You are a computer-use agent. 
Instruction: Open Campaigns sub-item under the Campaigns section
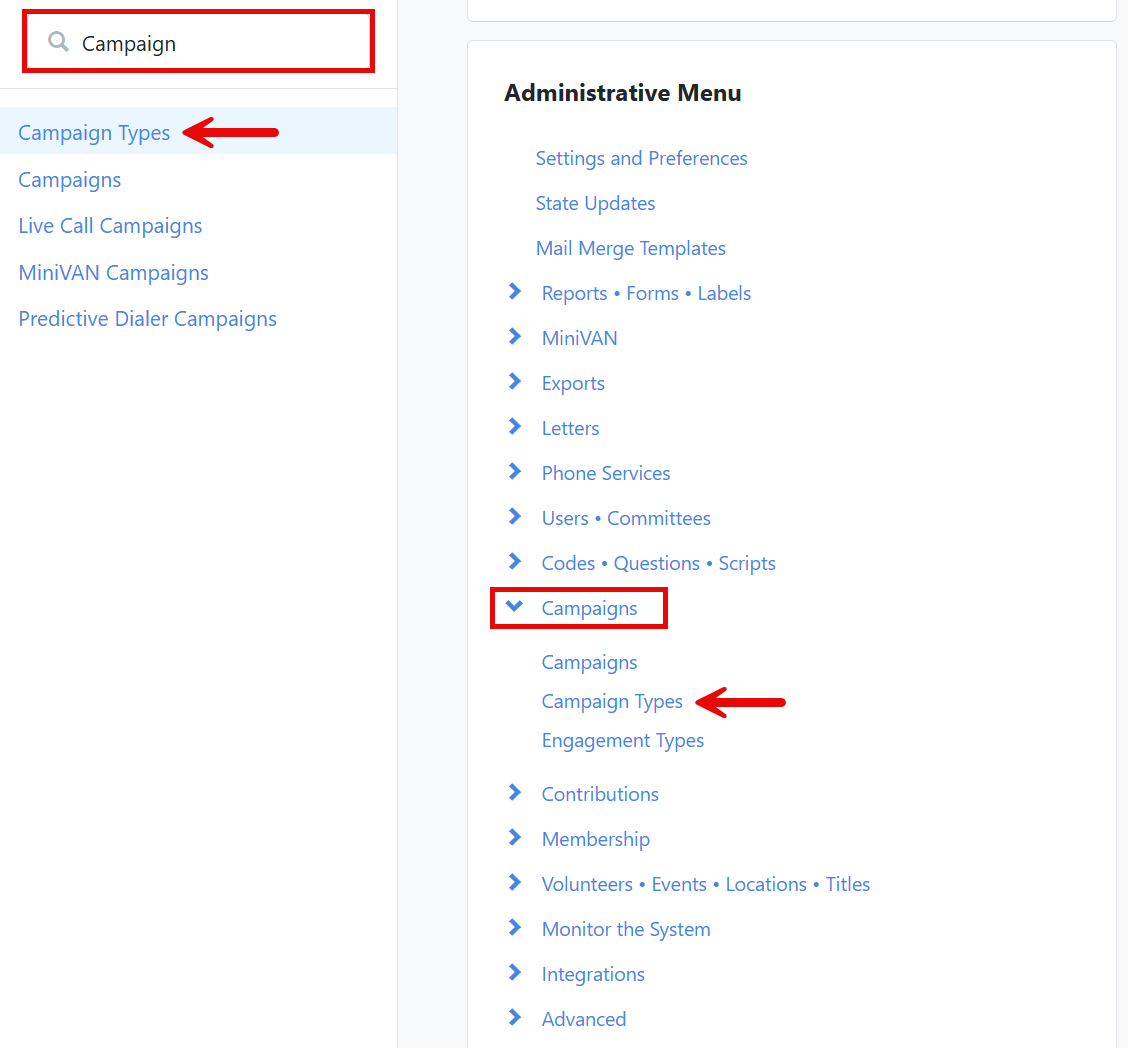click(x=589, y=662)
